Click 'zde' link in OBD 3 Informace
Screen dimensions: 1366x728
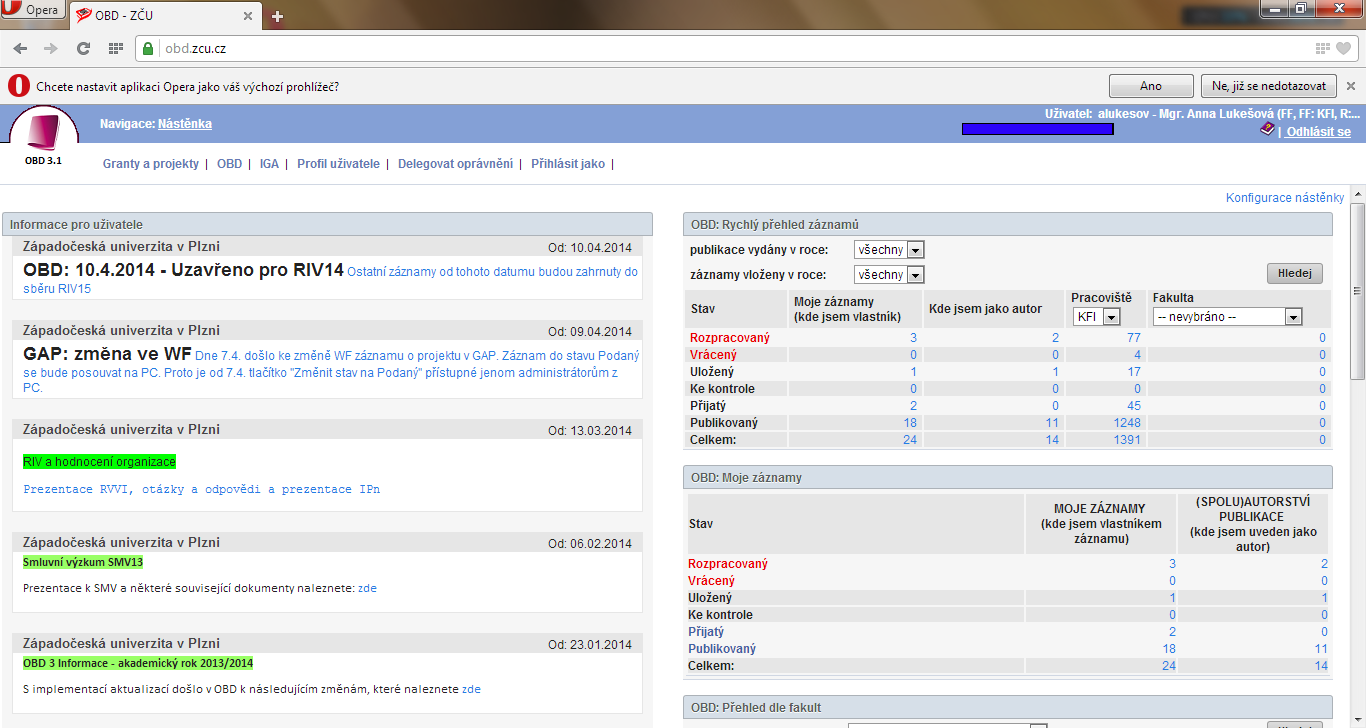click(471, 689)
